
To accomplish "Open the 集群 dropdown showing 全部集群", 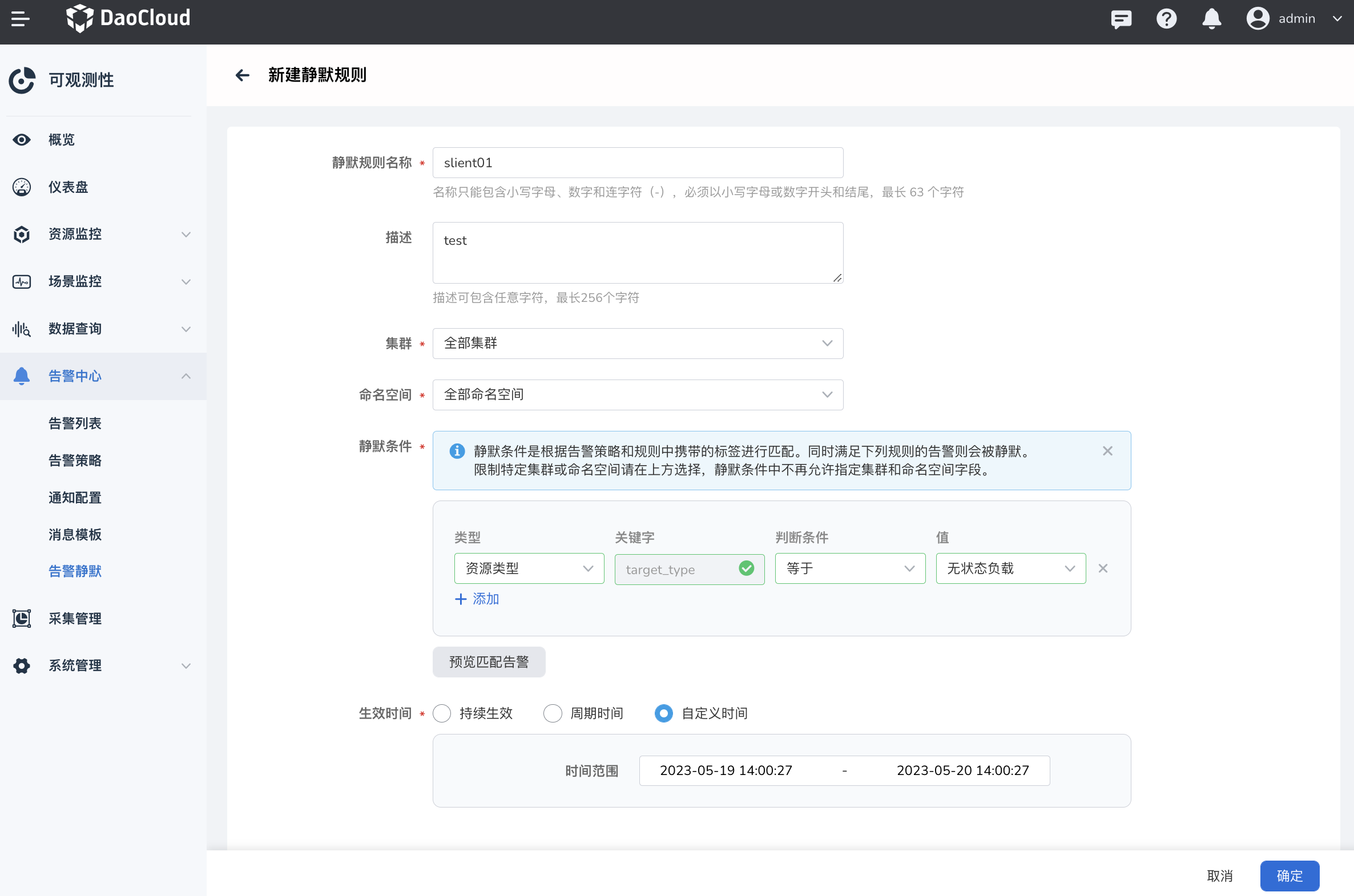I will tap(638, 344).
